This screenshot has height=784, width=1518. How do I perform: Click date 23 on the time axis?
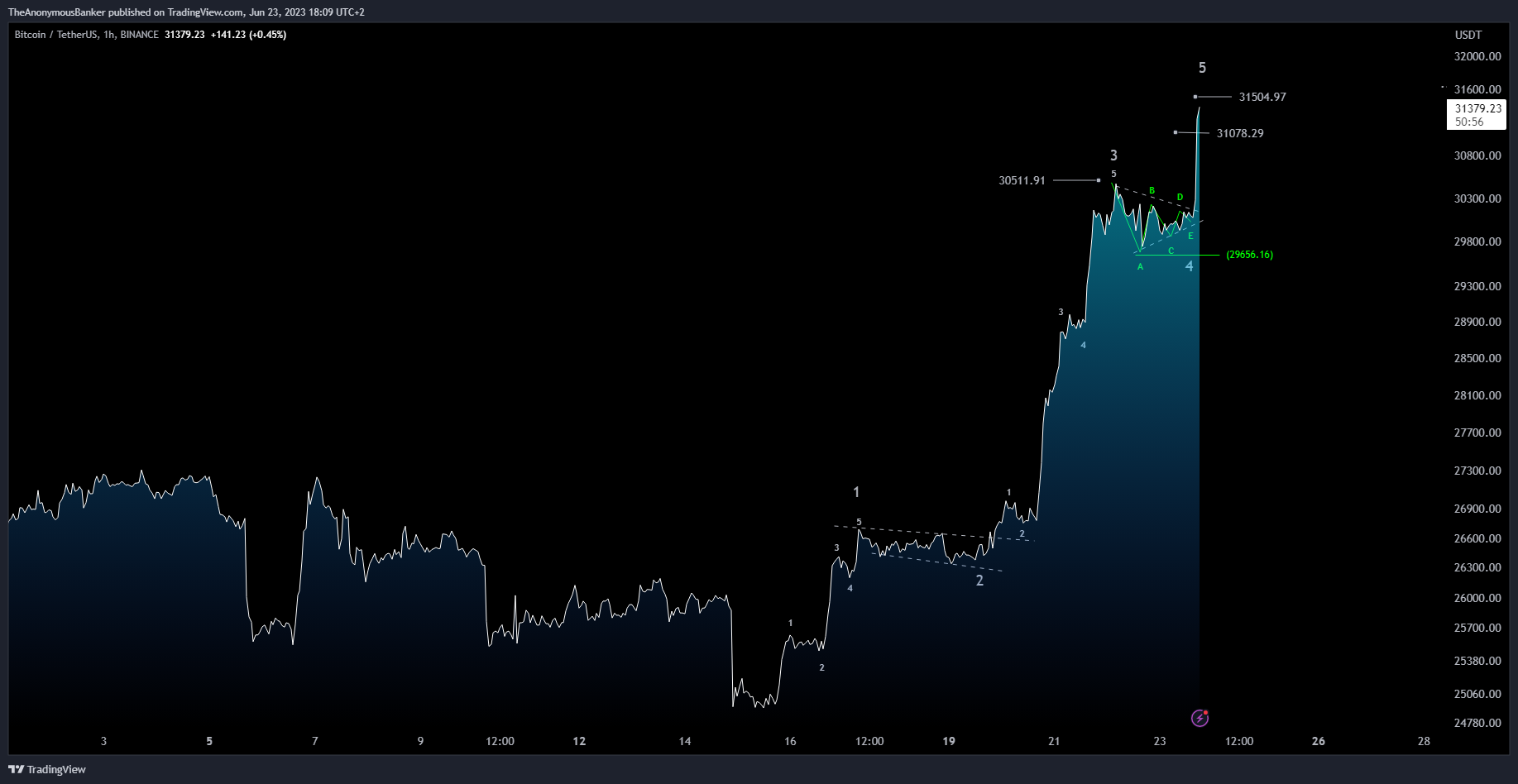pyautogui.click(x=1160, y=741)
